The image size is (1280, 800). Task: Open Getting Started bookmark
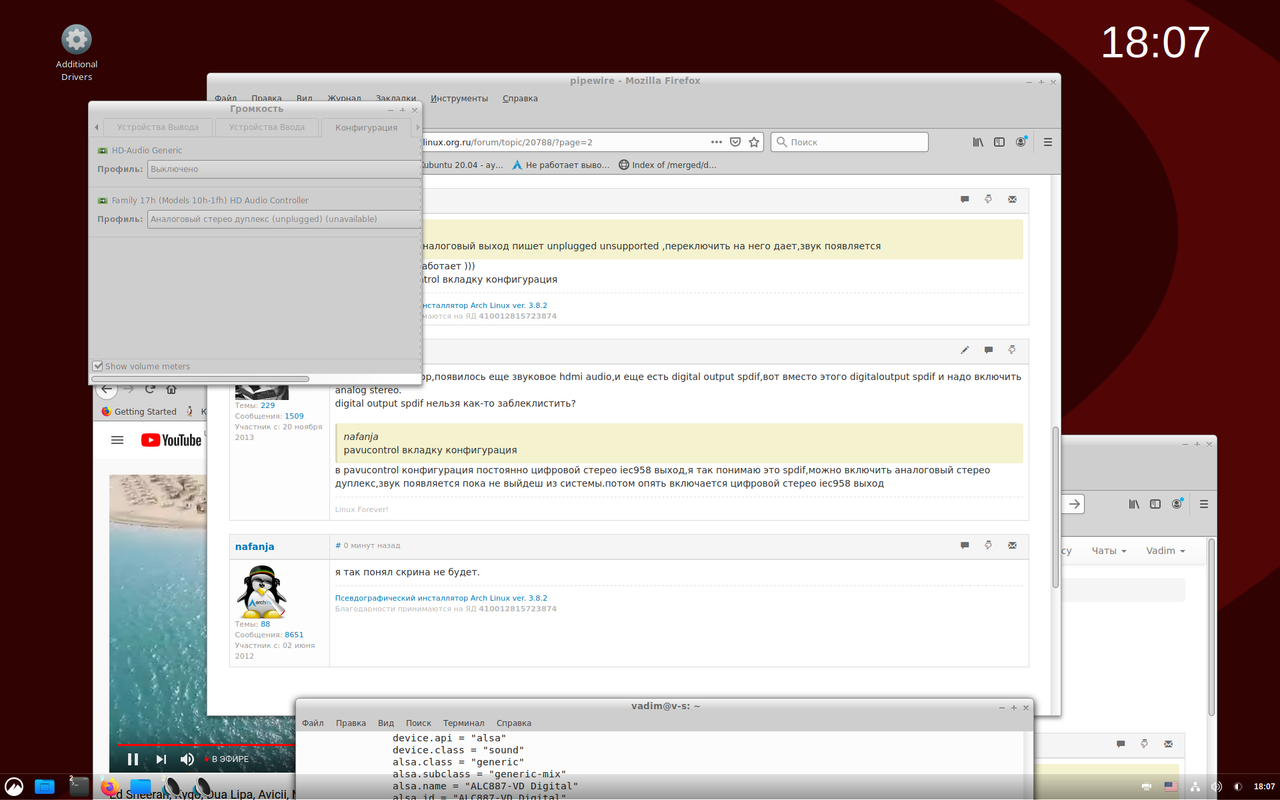pos(138,411)
